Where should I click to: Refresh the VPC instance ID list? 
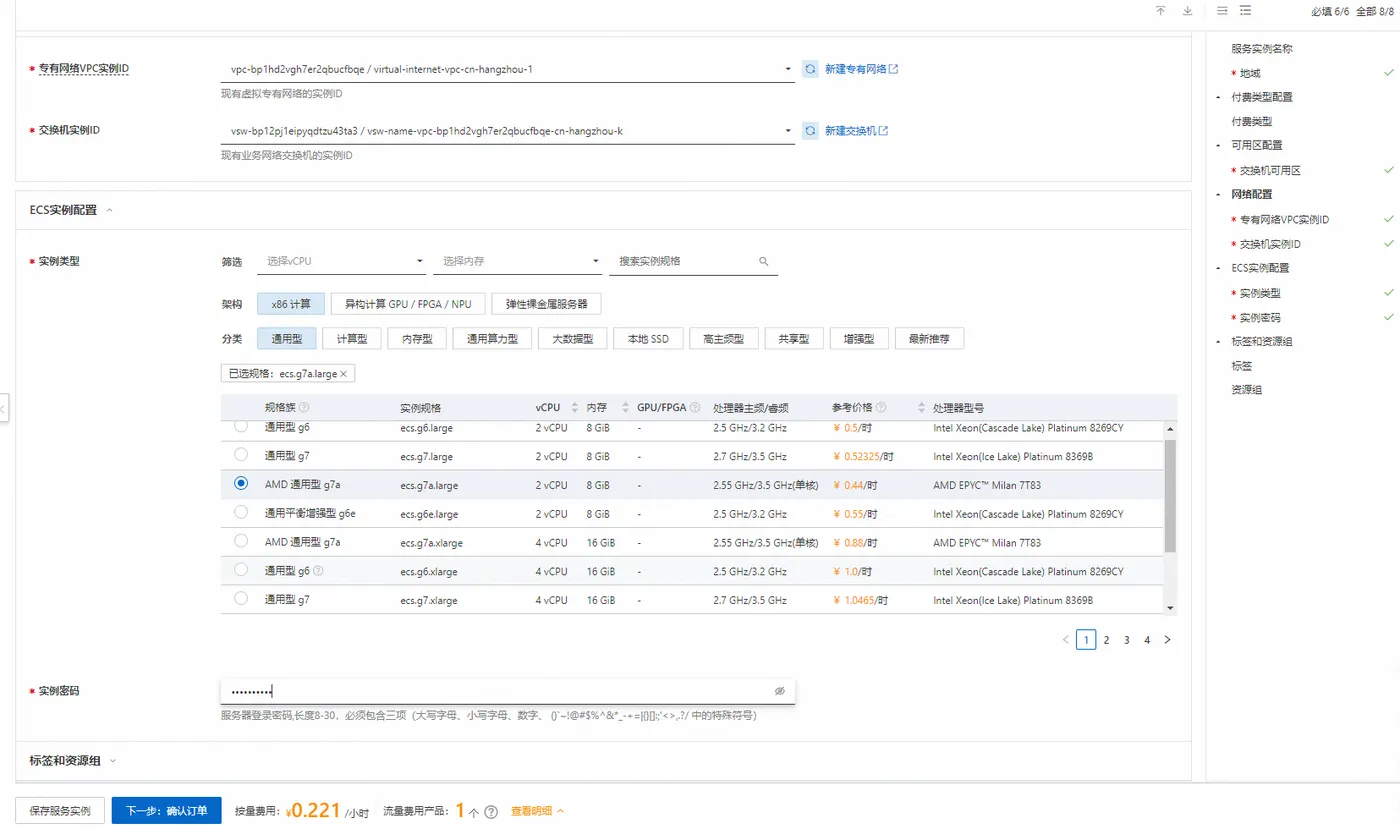click(811, 70)
